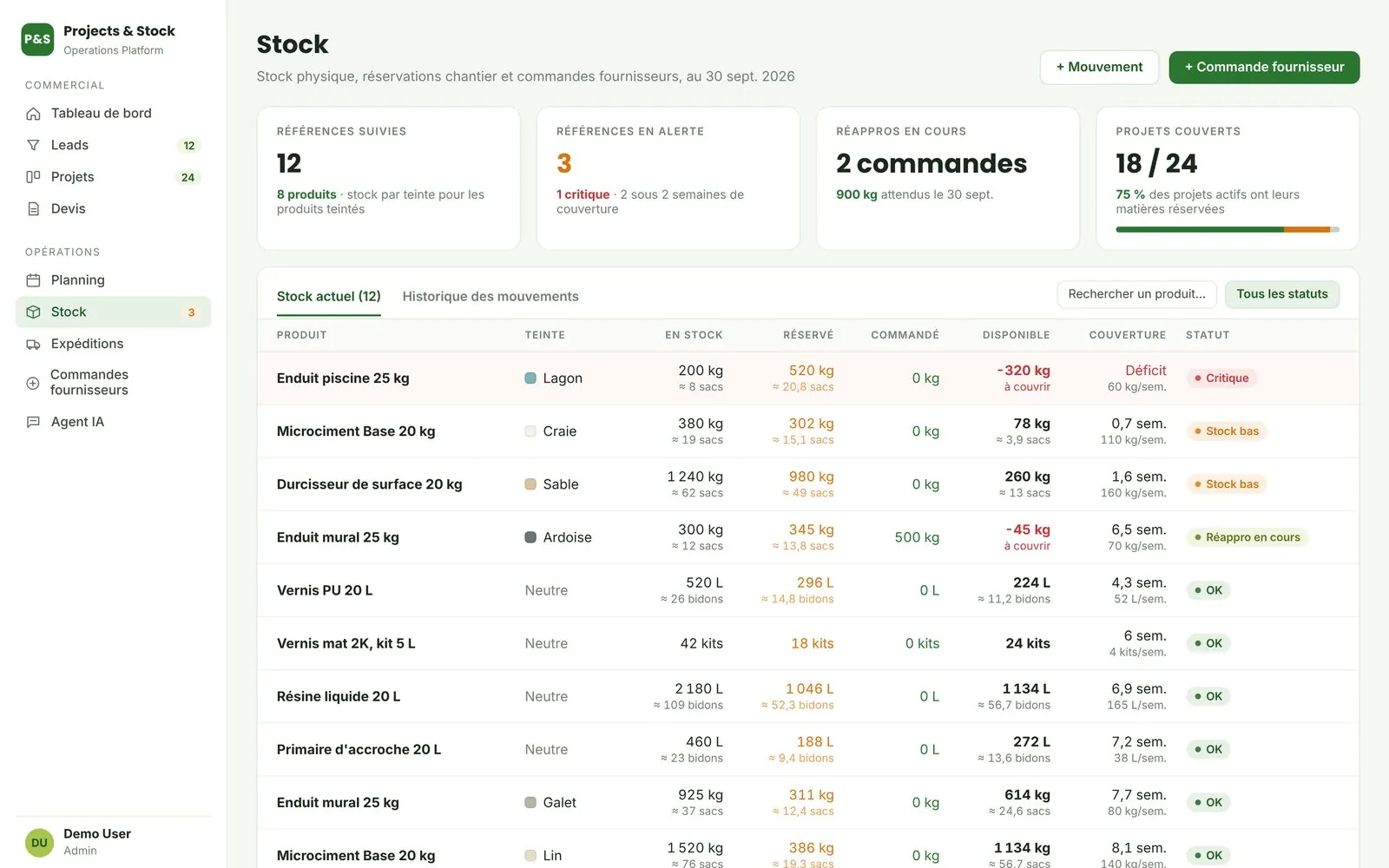Screen dimensions: 1389x868
Task: Click the Disponible column header
Action: click(x=1016, y=335)
